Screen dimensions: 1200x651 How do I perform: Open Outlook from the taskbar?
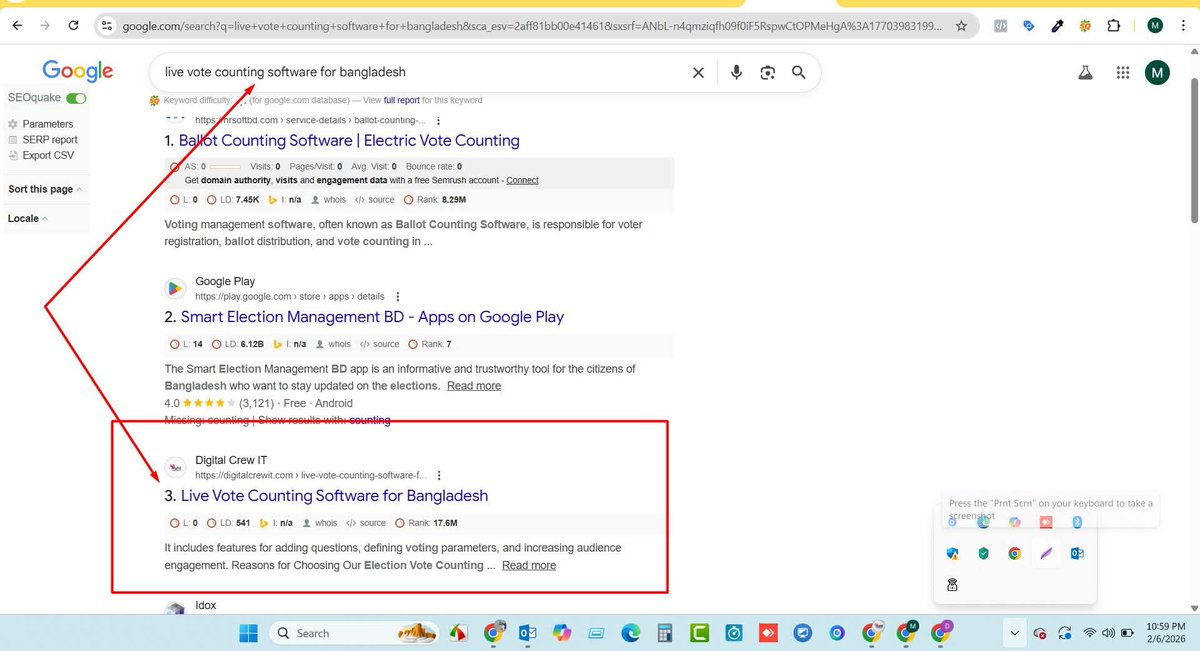coord(528,633)
